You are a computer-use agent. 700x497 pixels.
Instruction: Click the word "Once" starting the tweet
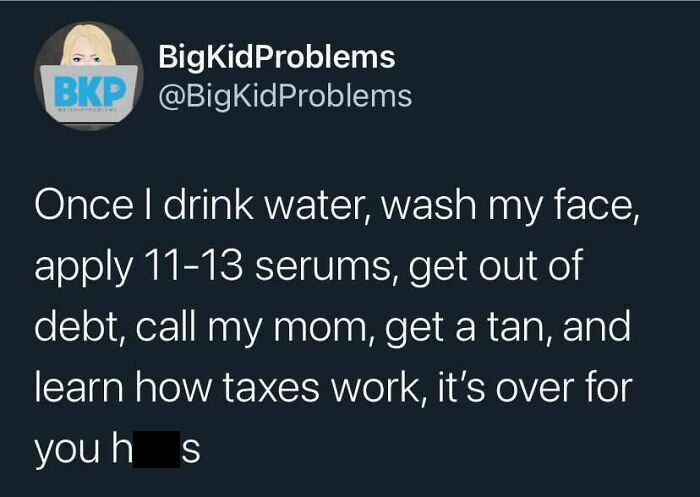tap(84, 206)
